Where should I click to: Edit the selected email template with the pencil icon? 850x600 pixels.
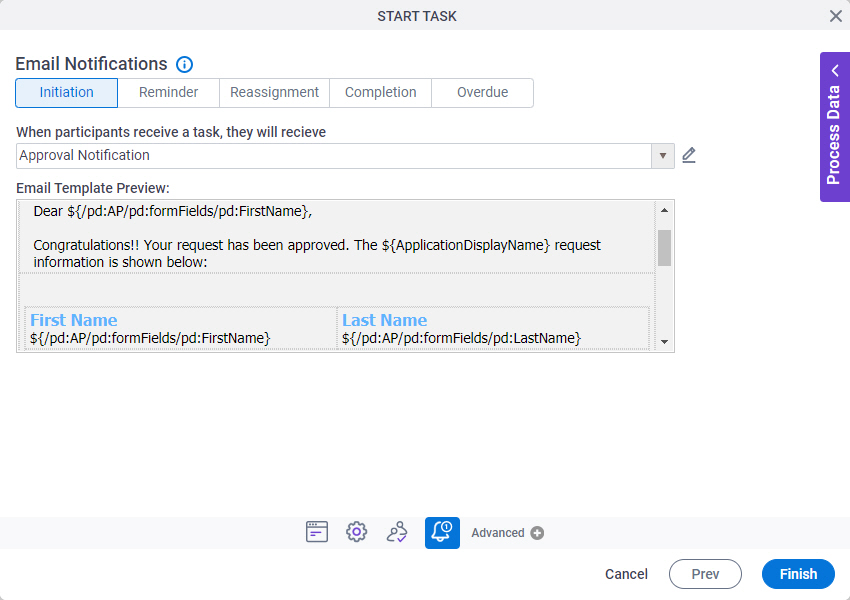[688, 156]
